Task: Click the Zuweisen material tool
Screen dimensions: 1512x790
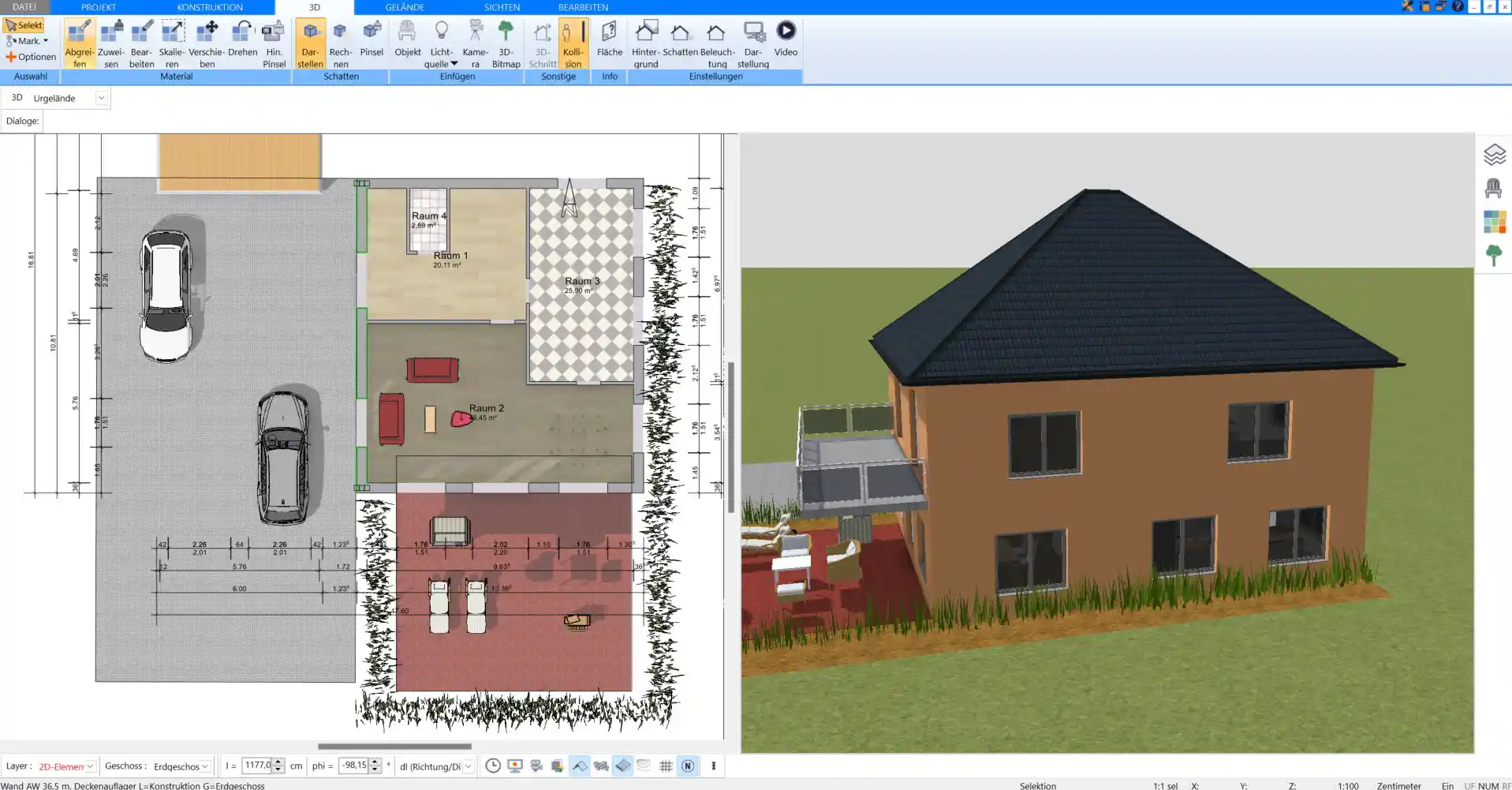Action: pyautogui.click(x=111, y=44)
